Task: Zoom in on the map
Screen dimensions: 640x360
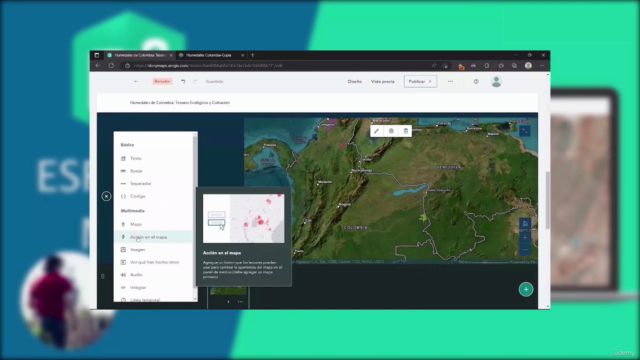Action: pyautogui.click(x=525, y=237)
